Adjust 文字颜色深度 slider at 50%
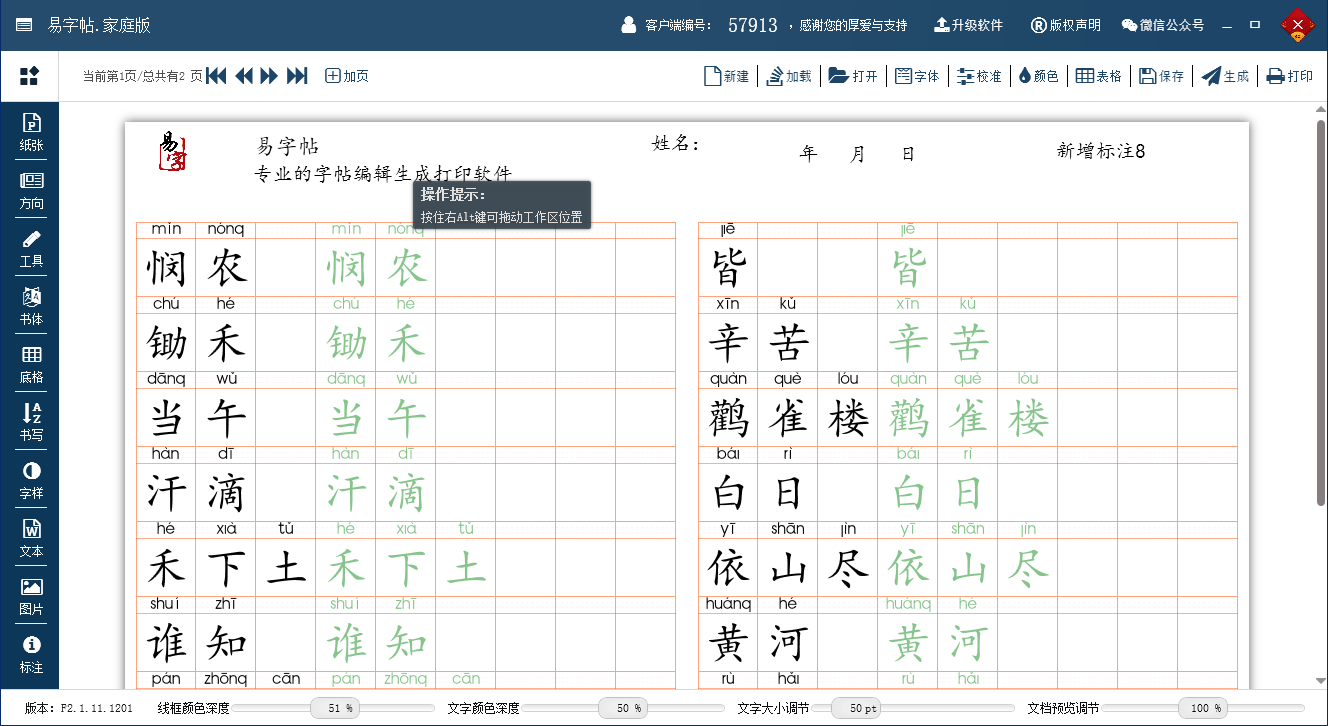The height and width of the screenshot is (726, 1328). tap(622, 708)
